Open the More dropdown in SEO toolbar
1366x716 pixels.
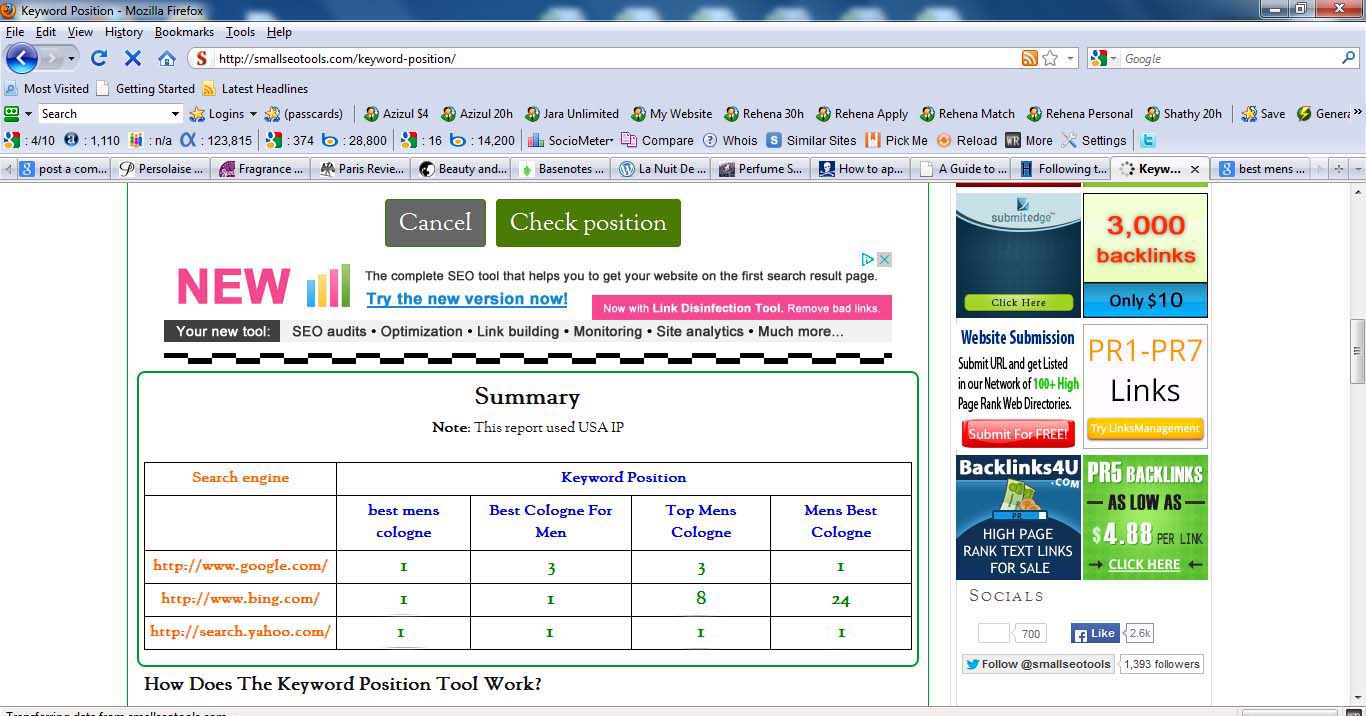1029,140
